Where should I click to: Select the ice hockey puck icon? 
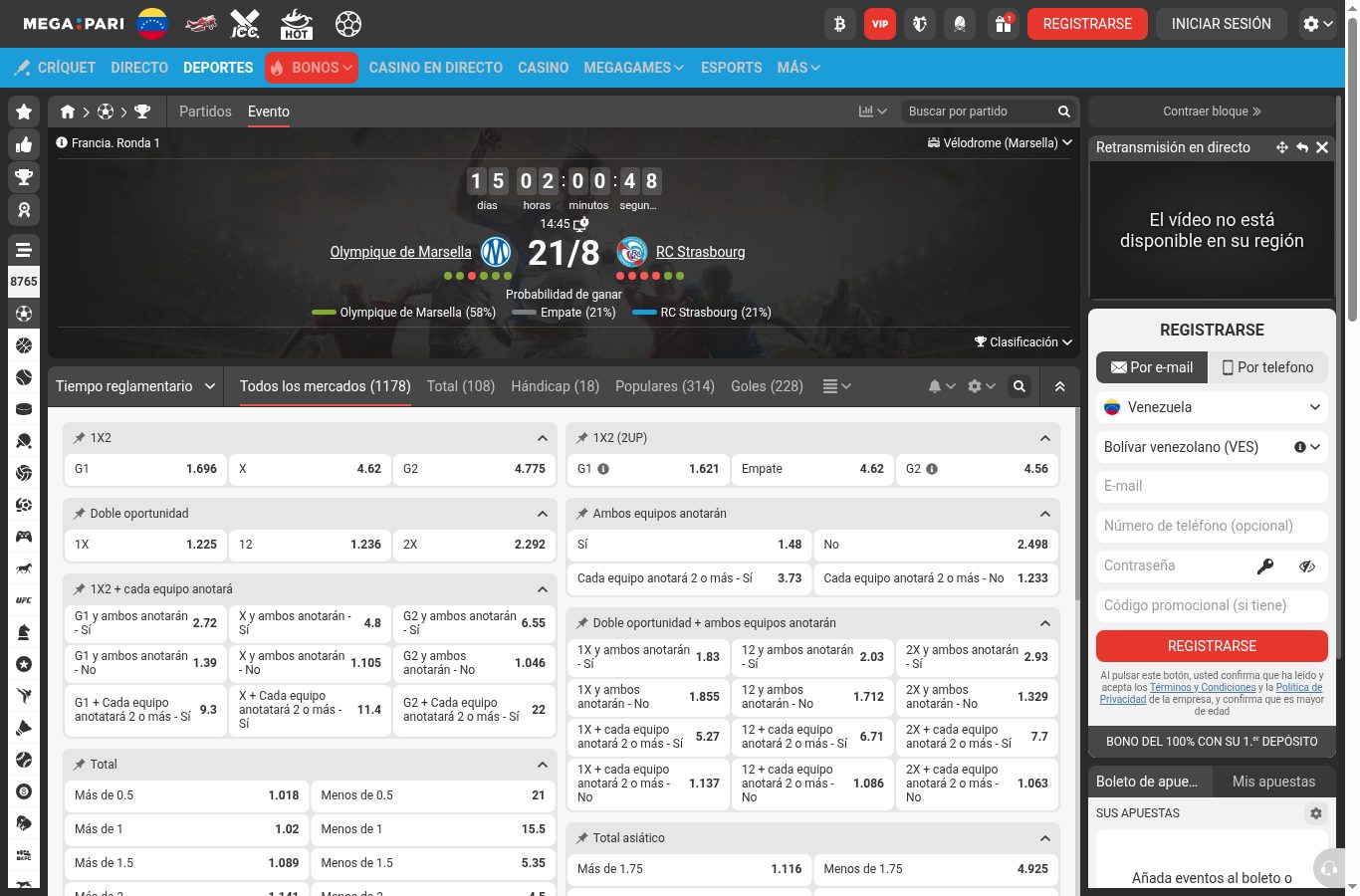[24, 409]
